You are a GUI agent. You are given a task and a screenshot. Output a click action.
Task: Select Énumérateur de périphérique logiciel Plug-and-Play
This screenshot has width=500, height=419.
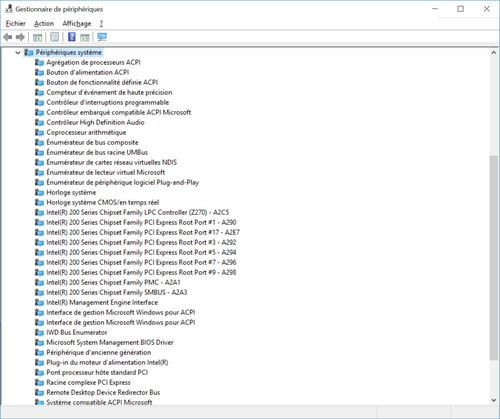point(123,182)
